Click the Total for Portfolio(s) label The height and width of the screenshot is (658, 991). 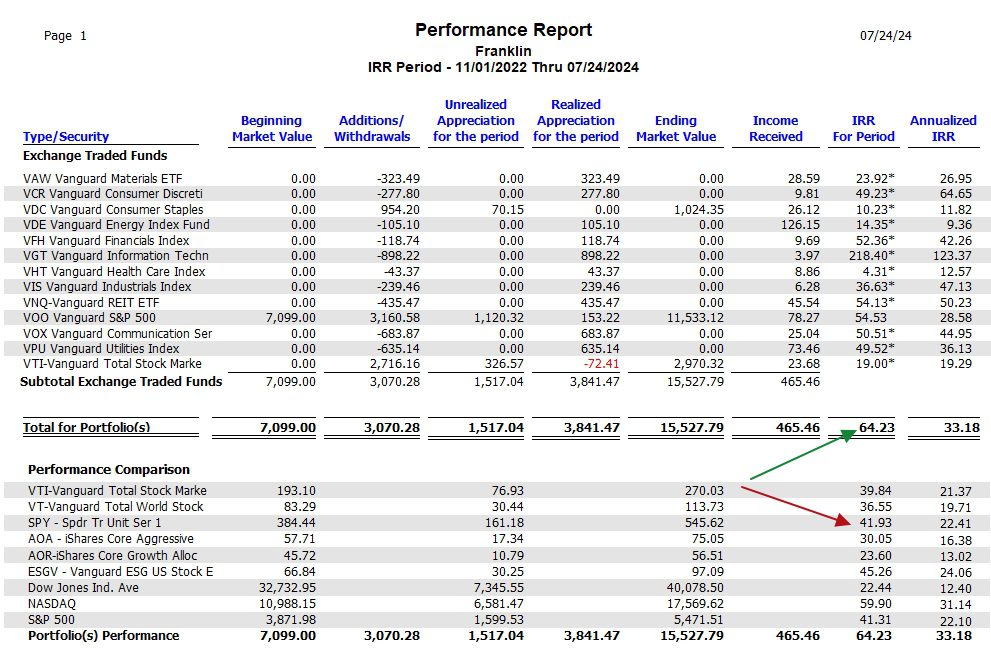pyautogui.click(x=87, y=427)
